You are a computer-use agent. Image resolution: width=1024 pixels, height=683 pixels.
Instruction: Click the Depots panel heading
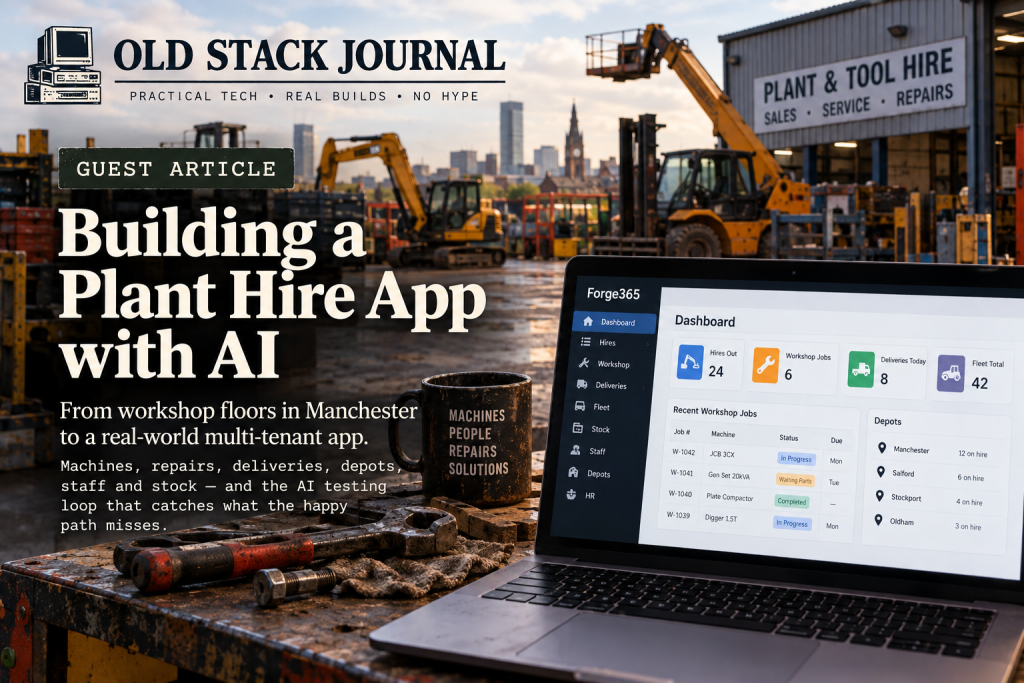pyautogui.click(x=888, y=421)
